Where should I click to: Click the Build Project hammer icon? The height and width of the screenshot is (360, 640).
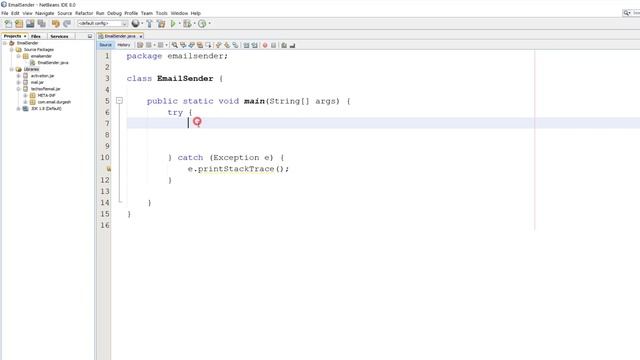click(x=149, y=24)
